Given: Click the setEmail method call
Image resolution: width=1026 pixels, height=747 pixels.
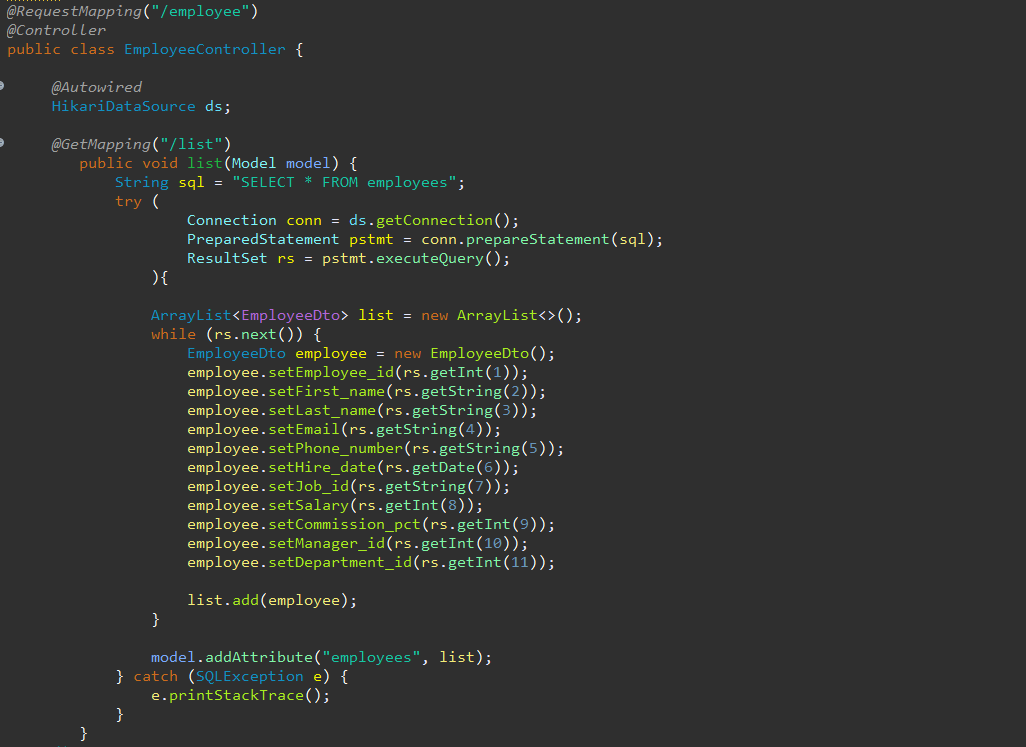Looking at the screenshot, I should [304, 429].
